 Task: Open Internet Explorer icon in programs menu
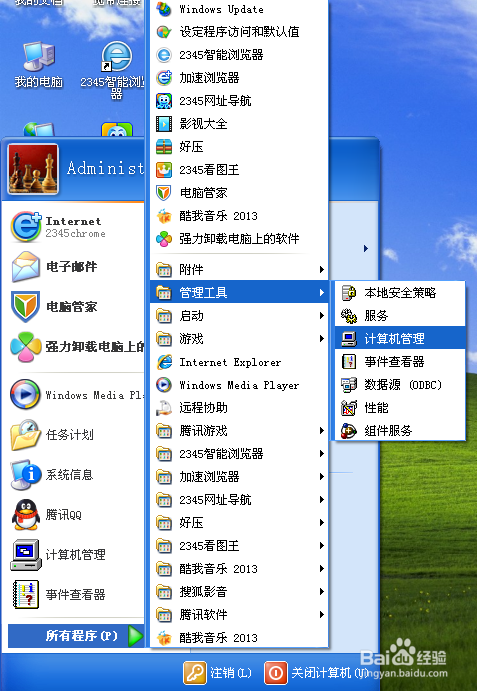(164, 362)
